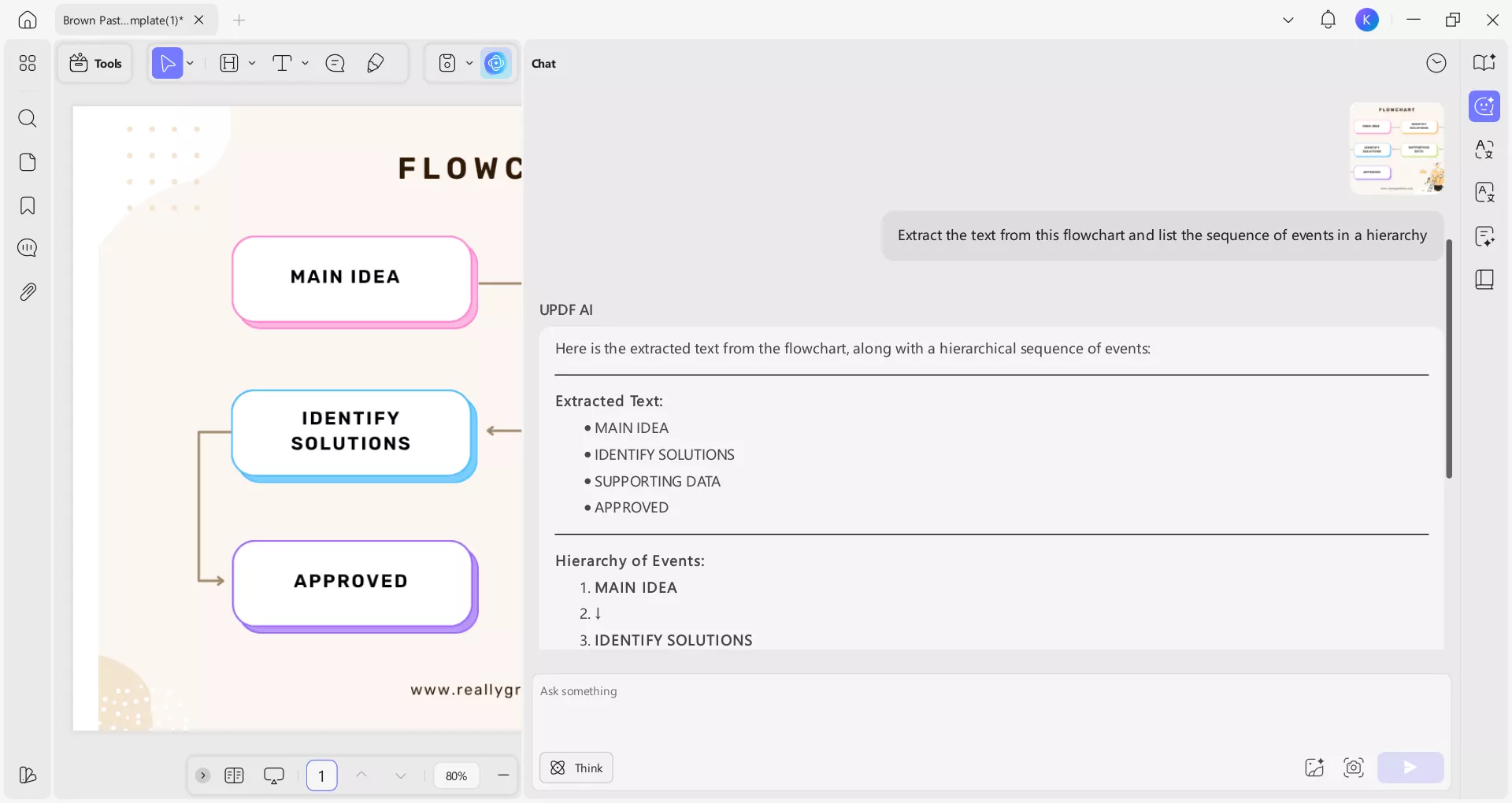Viewport: 1512px width, 803px height.
Task: Open the bookmarks panel on the left
Action: [x=28, y=205]
